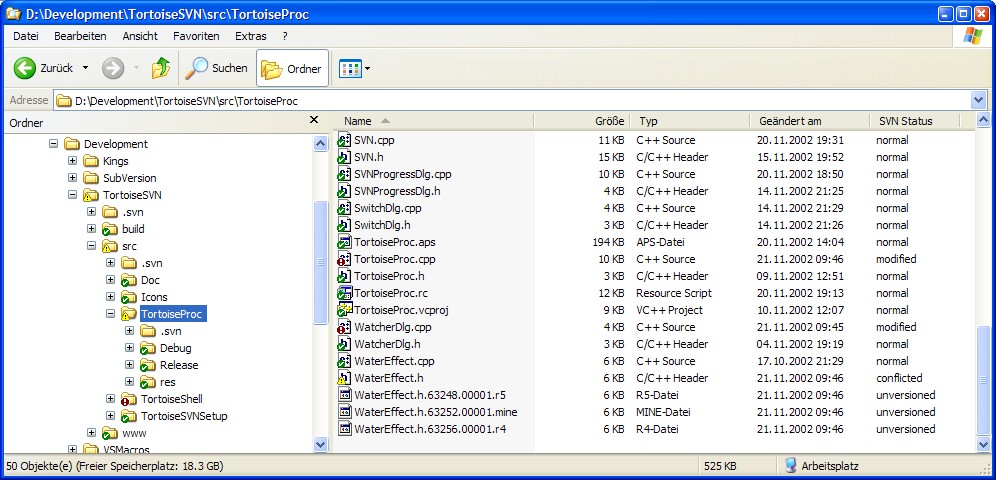Open the views button dropdown arrow
This screenshot has height=480, width=996.
pos(367,69)
